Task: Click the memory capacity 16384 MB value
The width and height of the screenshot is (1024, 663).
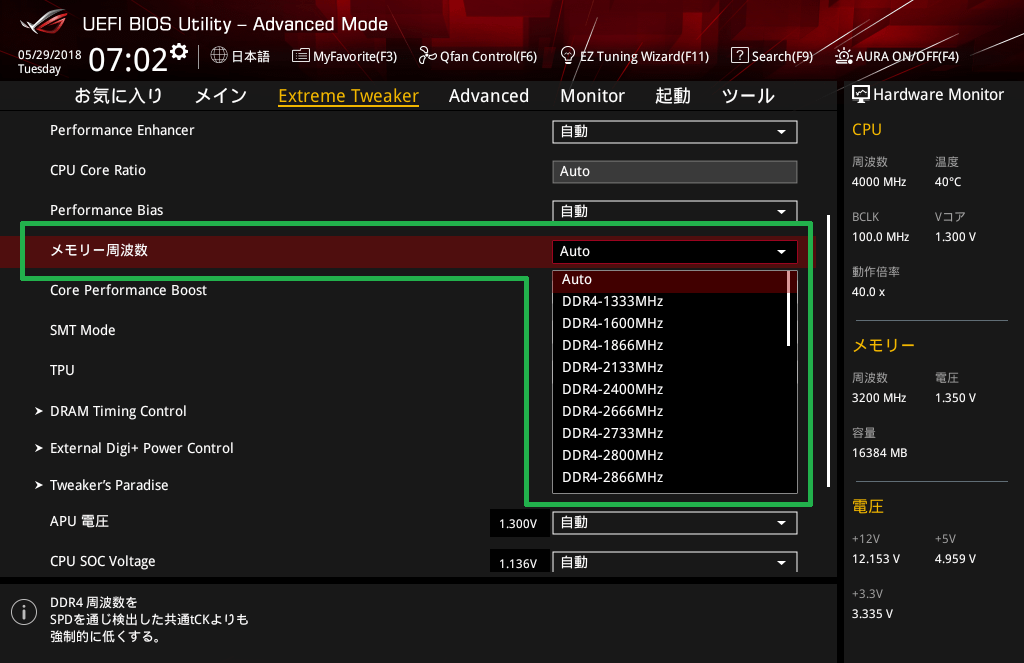Action: (x=880, y=453)
